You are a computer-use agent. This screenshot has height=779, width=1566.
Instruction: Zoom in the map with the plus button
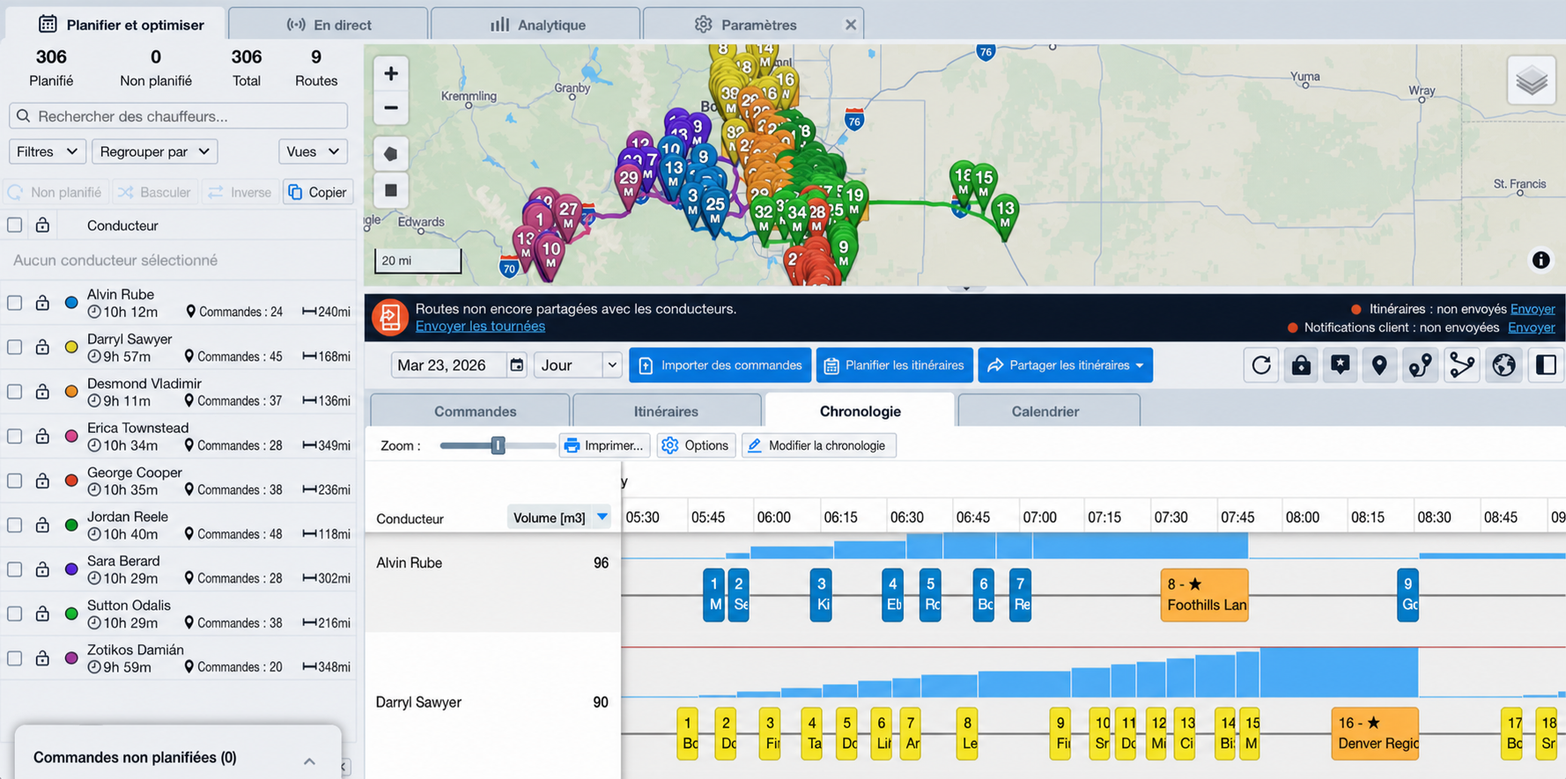click(x=391, y=73)
